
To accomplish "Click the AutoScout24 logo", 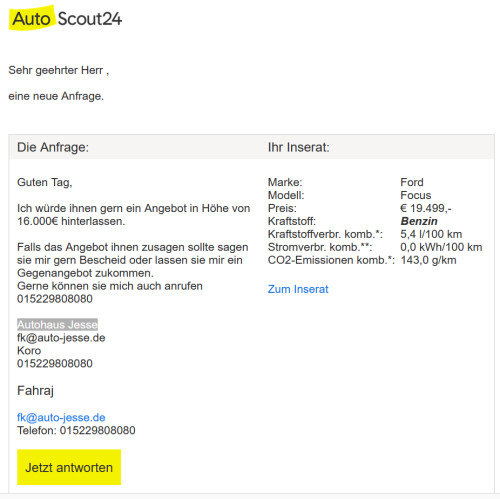I will click(65, 18).
